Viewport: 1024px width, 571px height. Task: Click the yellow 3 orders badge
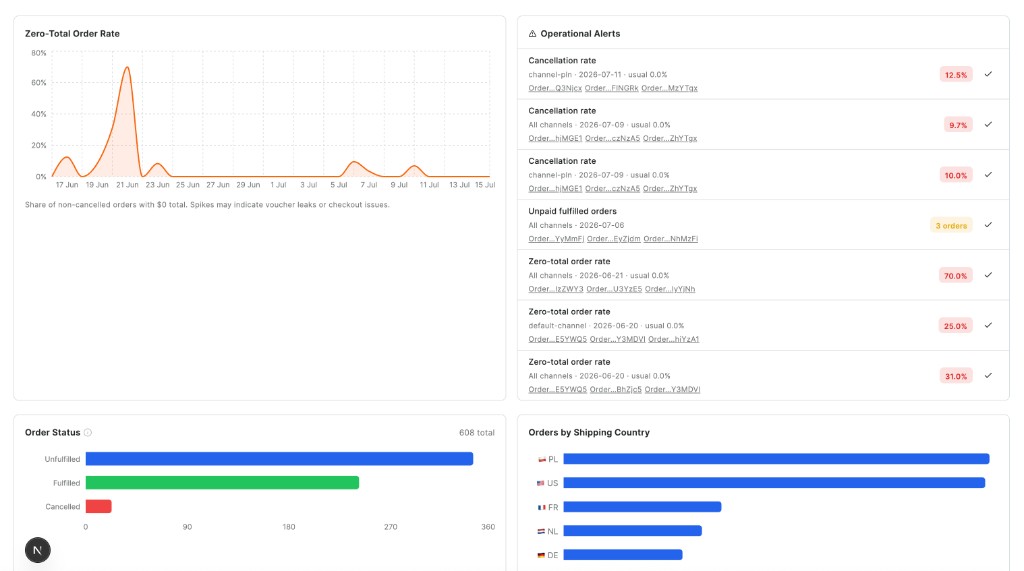click(951, 225)
